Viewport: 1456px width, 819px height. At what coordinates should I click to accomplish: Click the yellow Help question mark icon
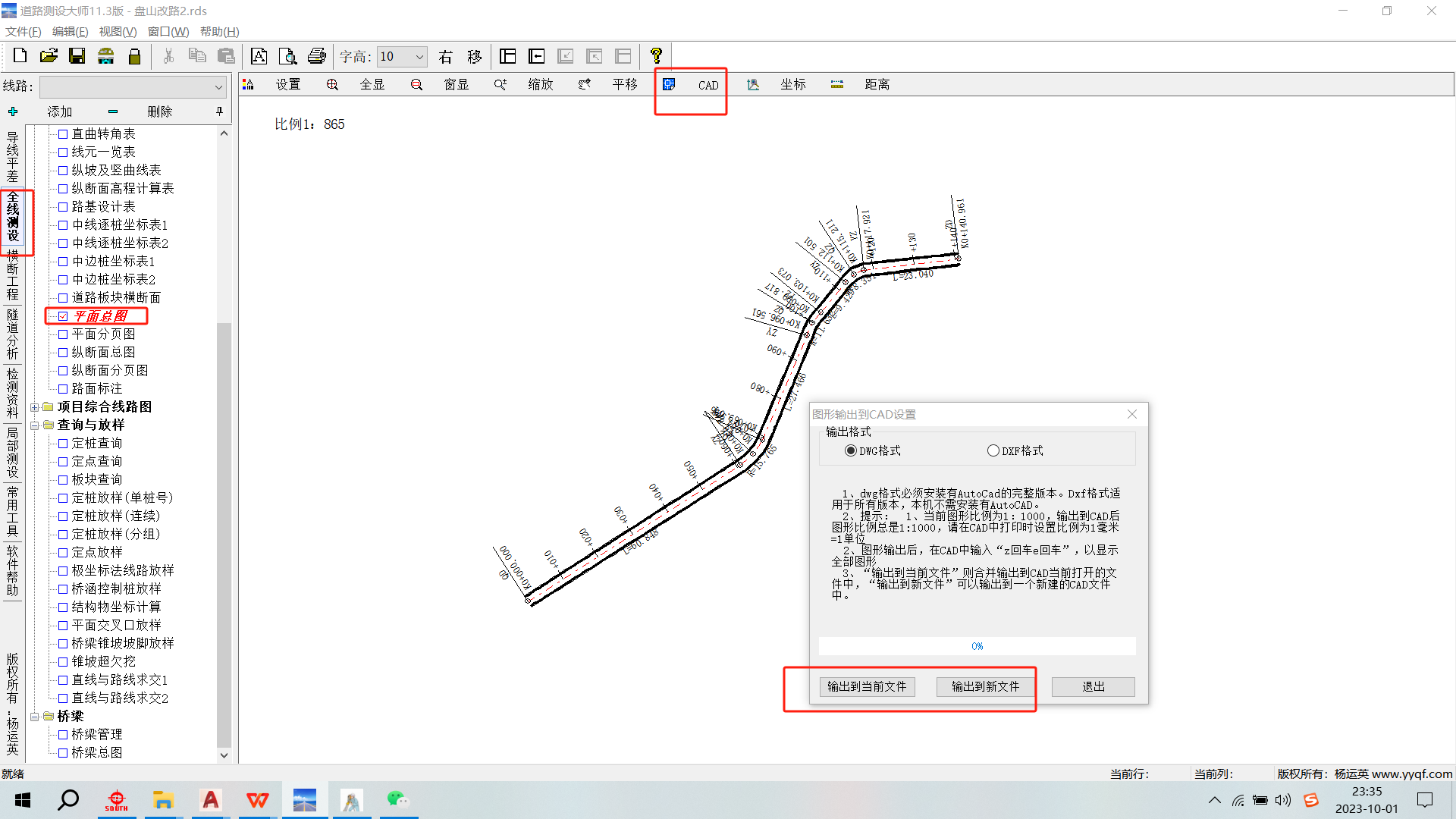656,56
